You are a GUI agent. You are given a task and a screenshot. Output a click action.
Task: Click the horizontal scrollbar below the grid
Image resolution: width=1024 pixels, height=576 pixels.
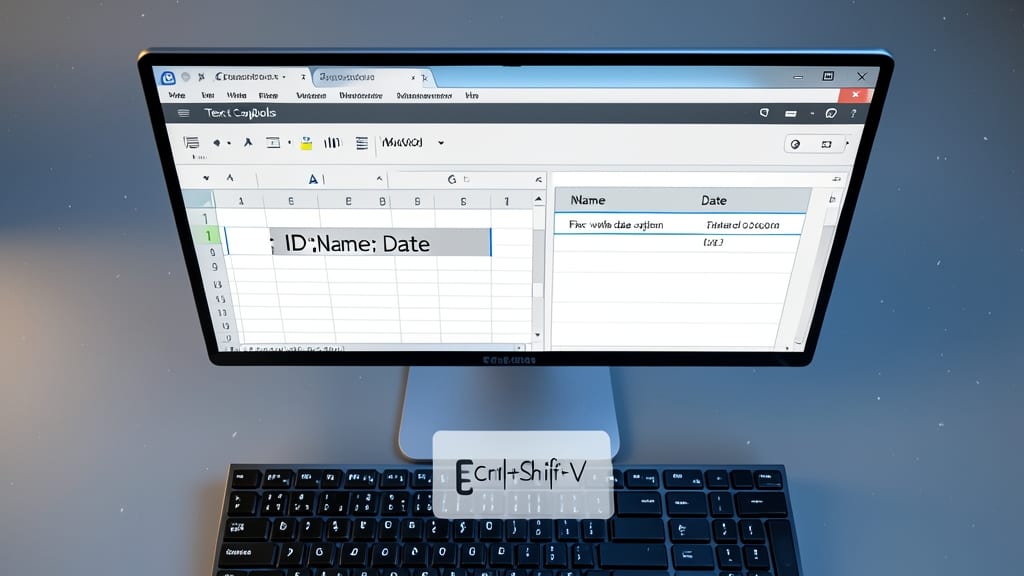[382, 348]
